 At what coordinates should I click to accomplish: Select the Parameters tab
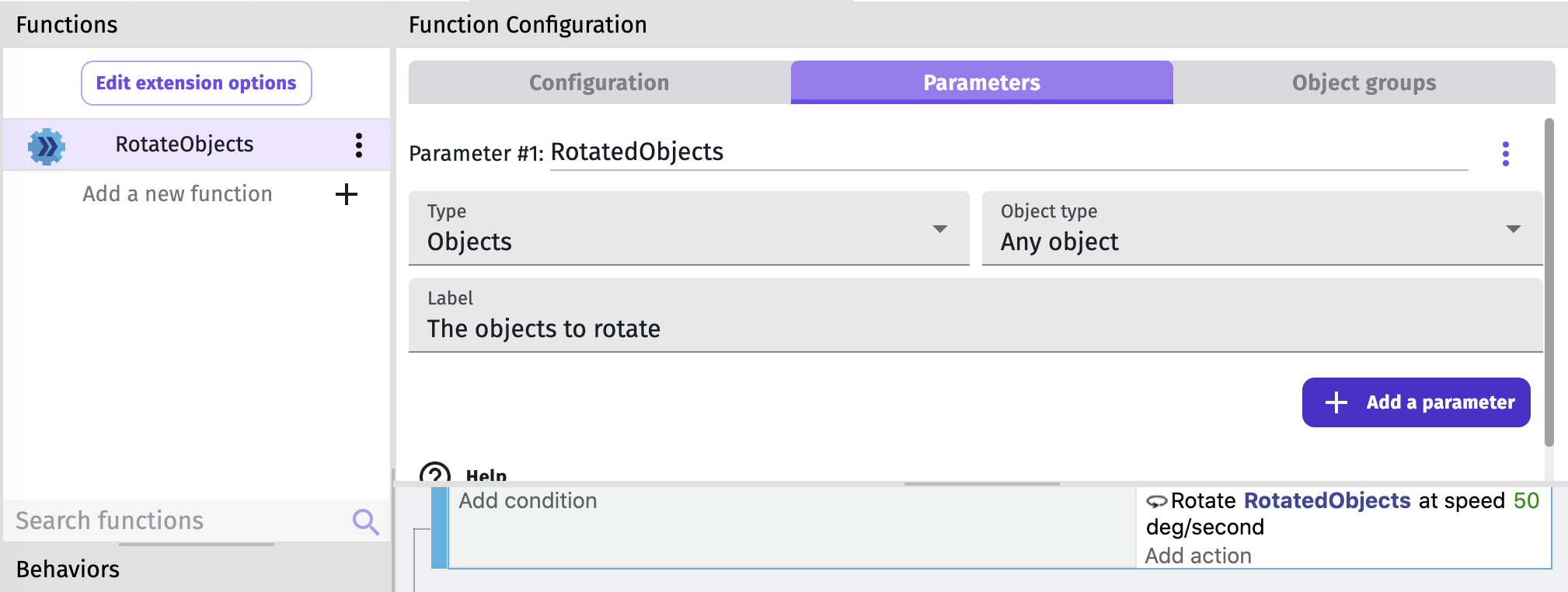pyautogui.click(x=981, y=83)
